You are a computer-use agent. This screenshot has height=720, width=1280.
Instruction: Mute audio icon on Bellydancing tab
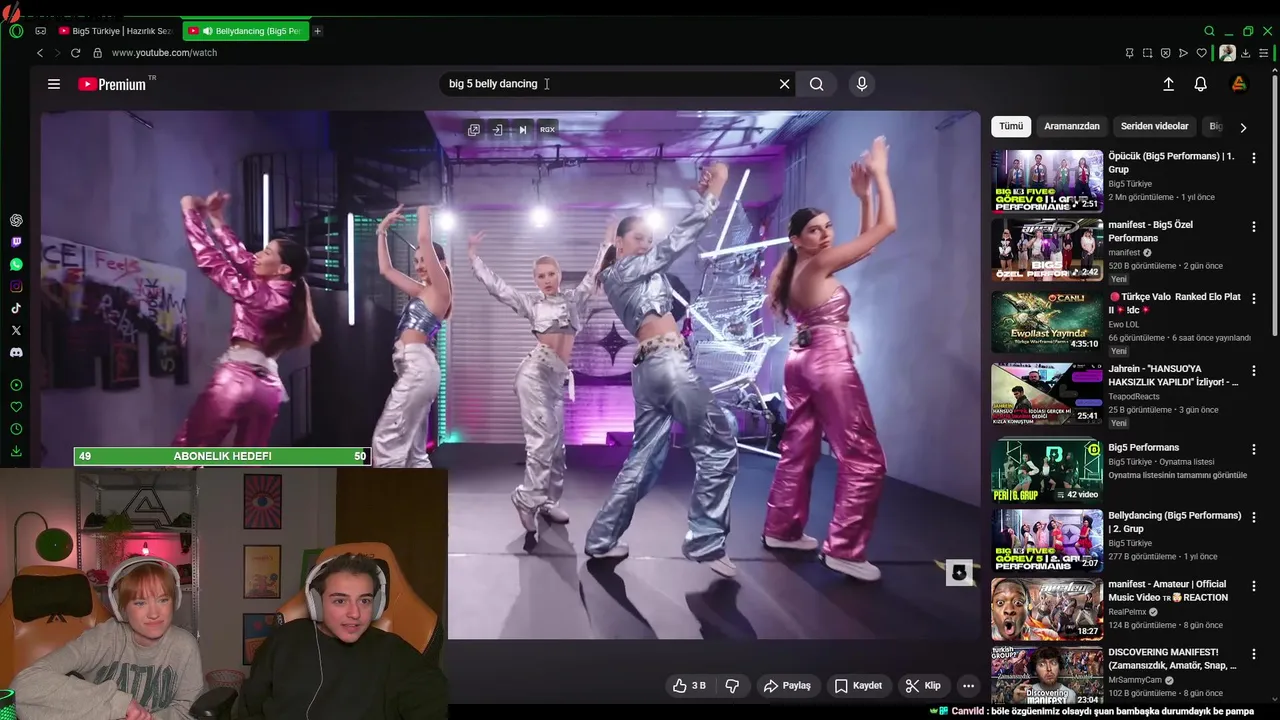[208, 31]
